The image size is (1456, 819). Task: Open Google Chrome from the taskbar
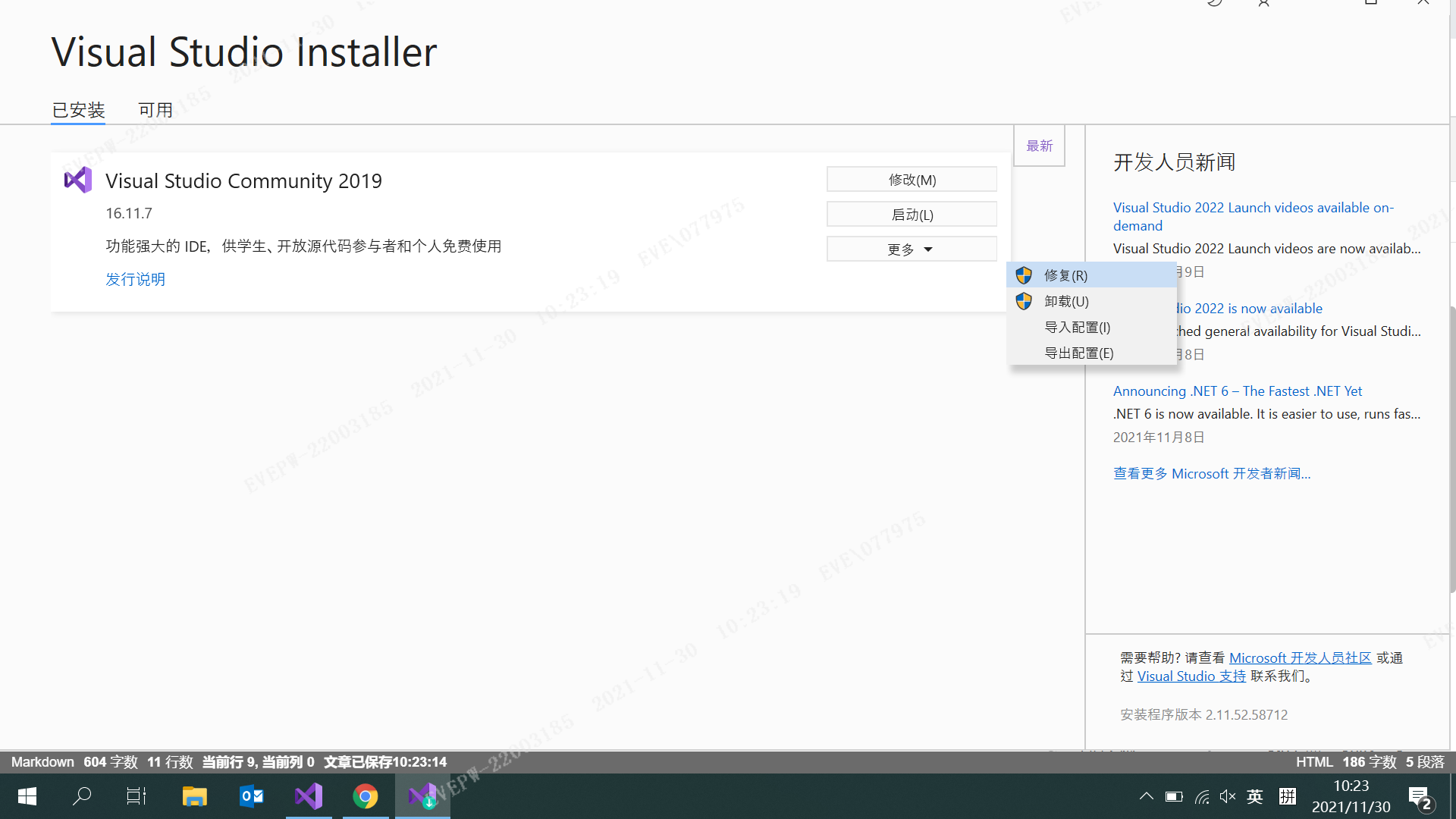(x=366, y=796)
